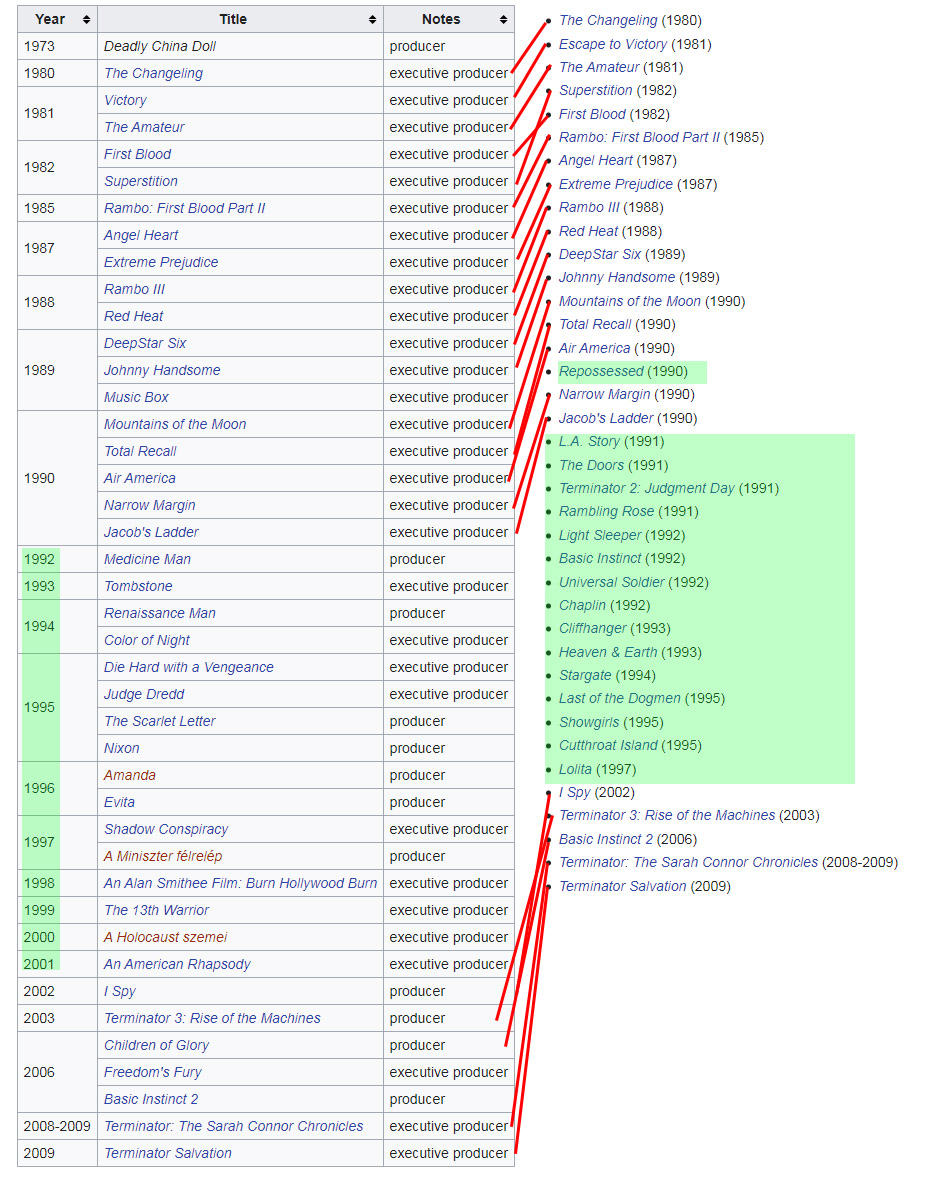The height and width of the screenshot is (1183, 934).
Task: Open The 13th Warrior link
Action: (x=156, y=911)
